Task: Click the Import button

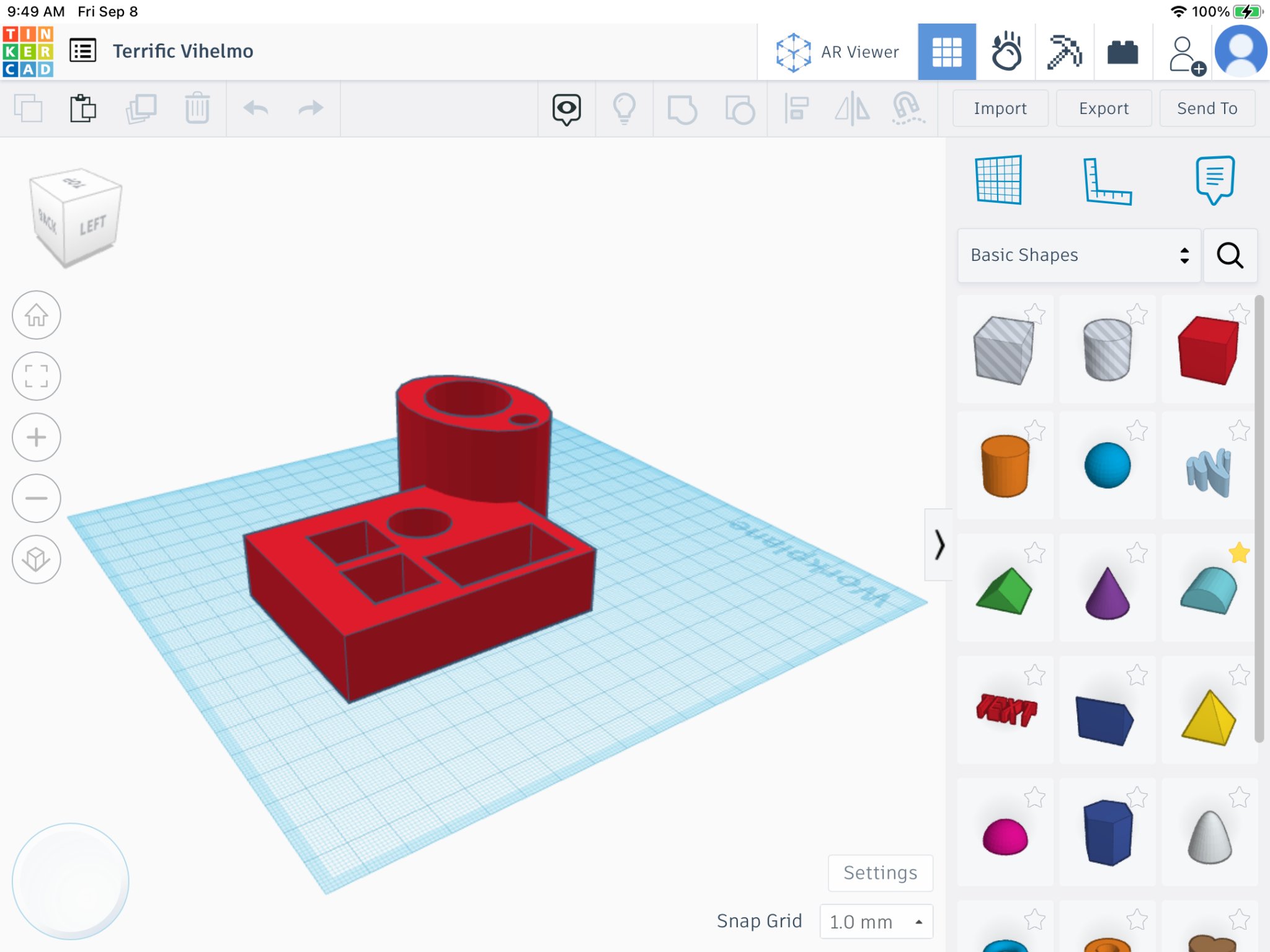Action: pyautogui.click(x=1000, y=108)
